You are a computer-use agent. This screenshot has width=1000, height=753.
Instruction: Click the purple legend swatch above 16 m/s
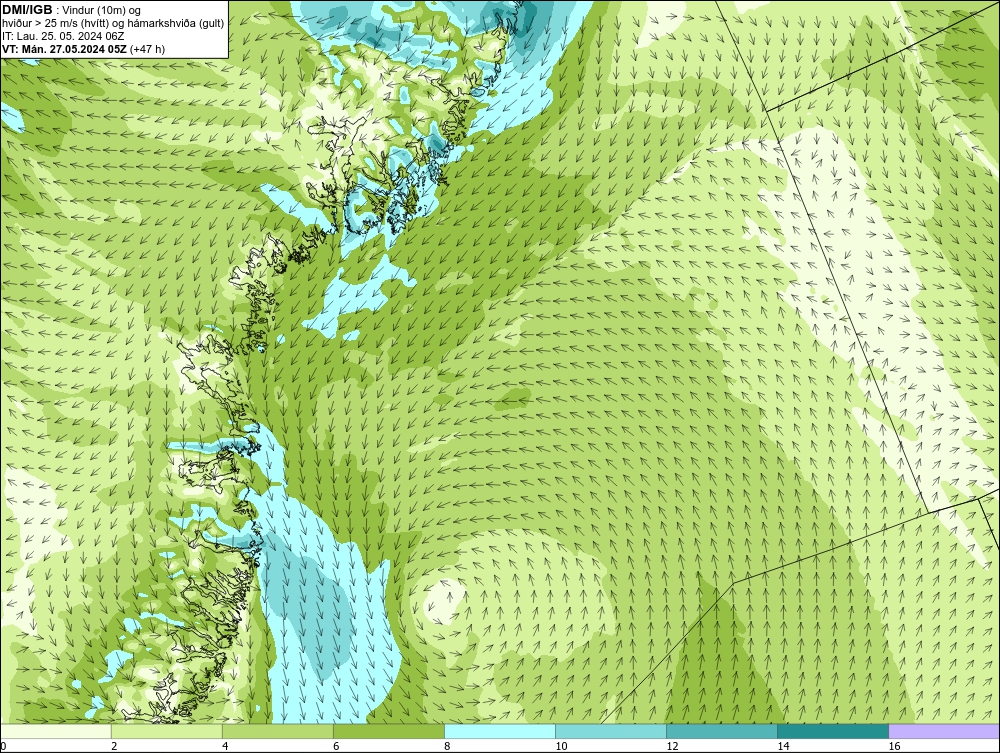tap(944, 731)
